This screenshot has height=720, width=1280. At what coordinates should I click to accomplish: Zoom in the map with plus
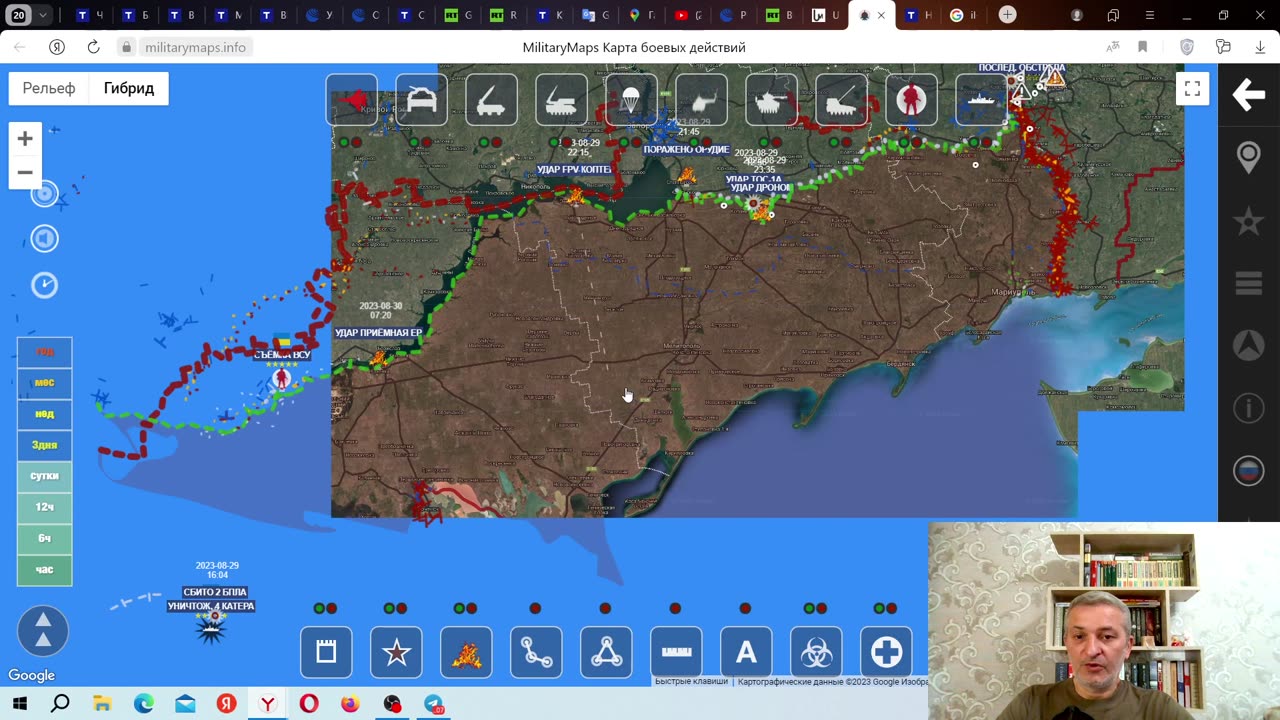25,139
